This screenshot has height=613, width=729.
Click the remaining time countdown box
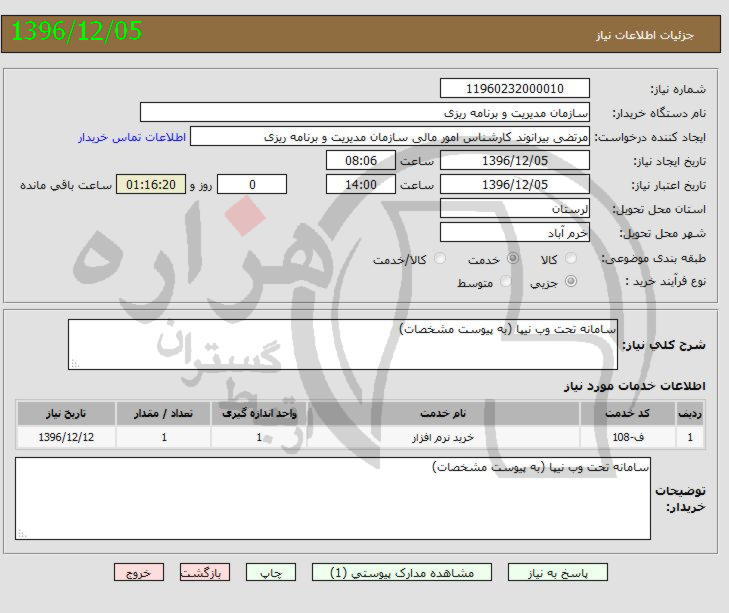click(x=152, y=185)
